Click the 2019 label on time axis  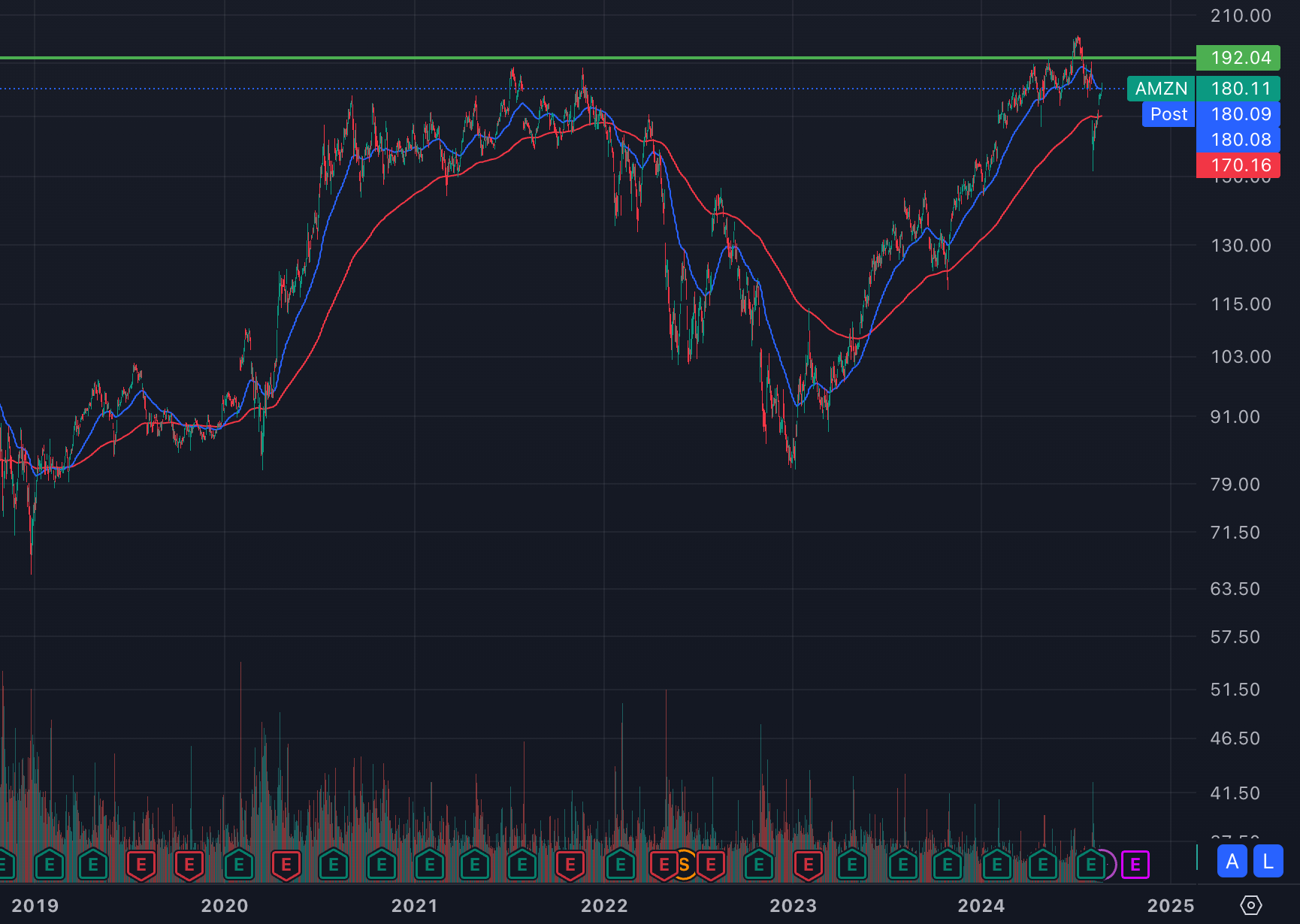point(35,905)
